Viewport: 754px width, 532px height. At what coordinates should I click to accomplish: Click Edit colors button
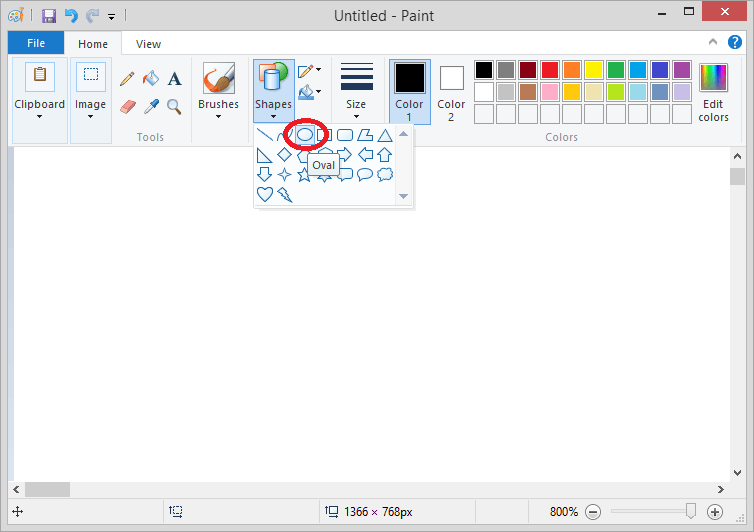[713, 92]
